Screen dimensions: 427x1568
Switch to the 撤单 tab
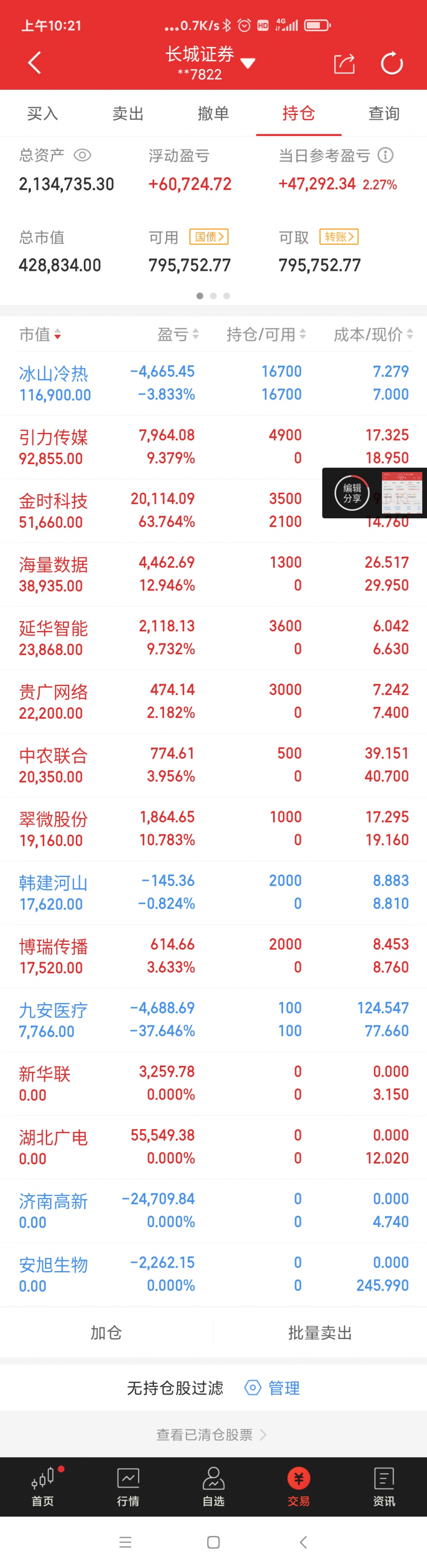(x=213, y=113)
